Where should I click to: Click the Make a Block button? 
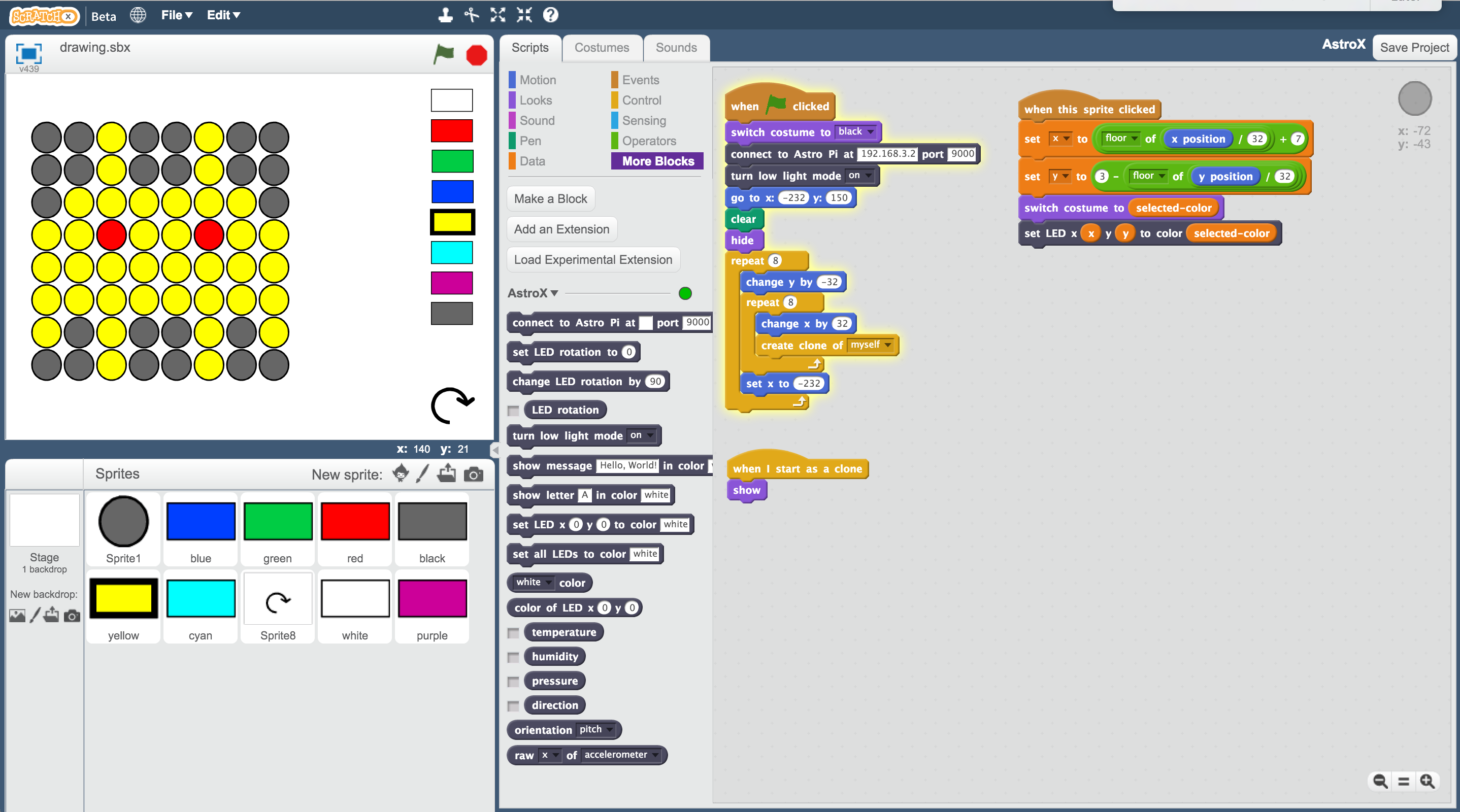(x=550, y=199)
